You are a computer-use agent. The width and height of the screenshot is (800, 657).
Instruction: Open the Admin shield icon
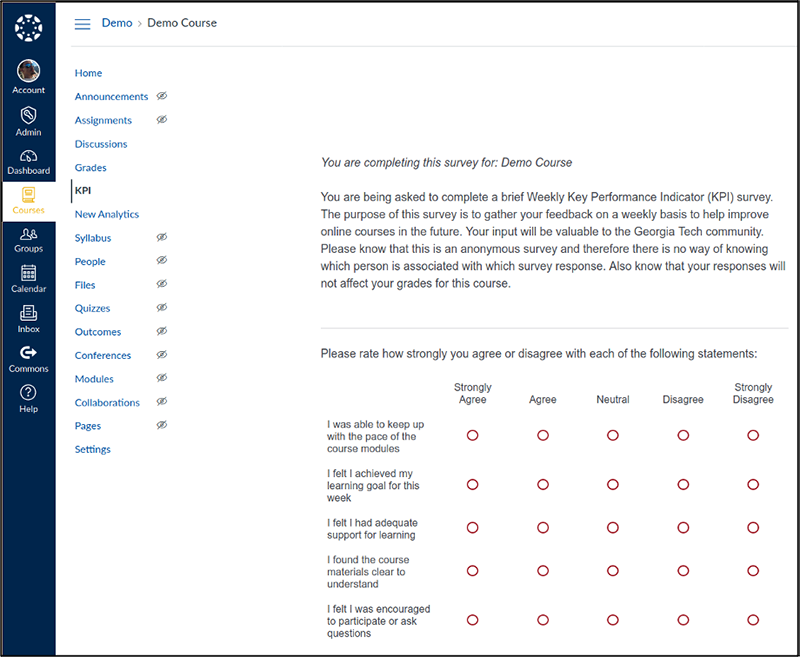(28, 116)
